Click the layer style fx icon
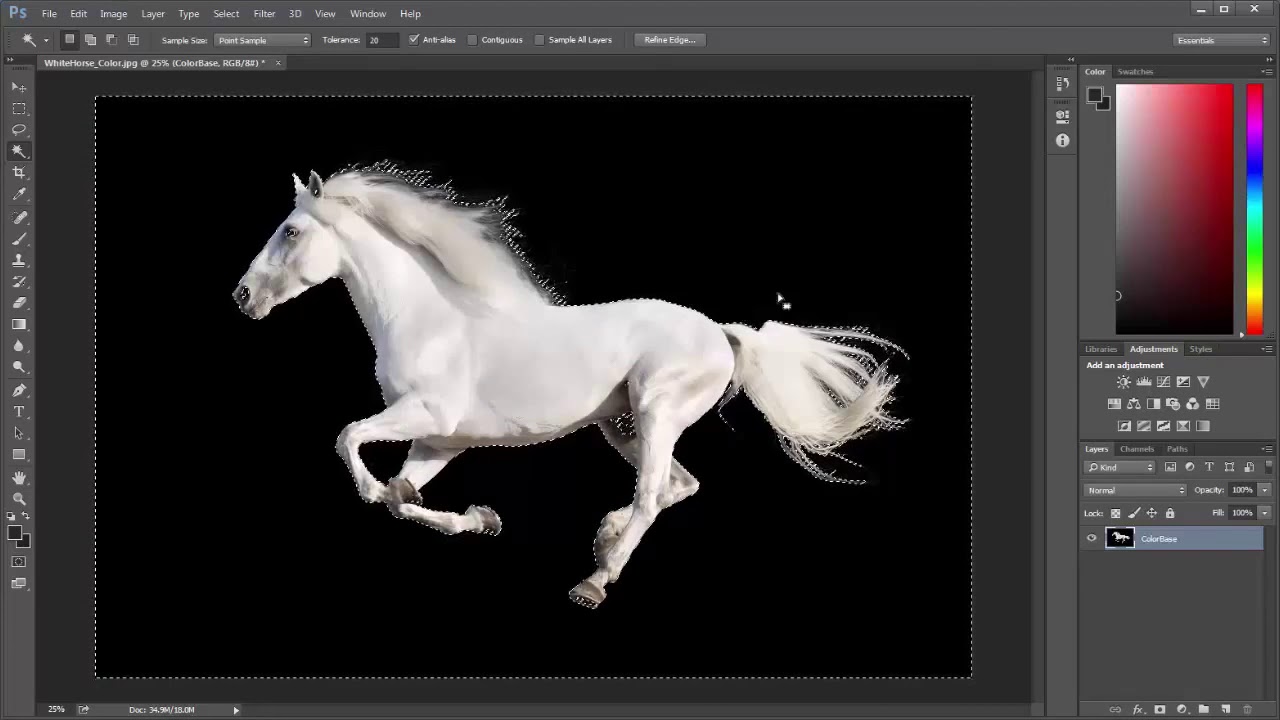This screenshot has width=1280, height=720. (1137, 710)
